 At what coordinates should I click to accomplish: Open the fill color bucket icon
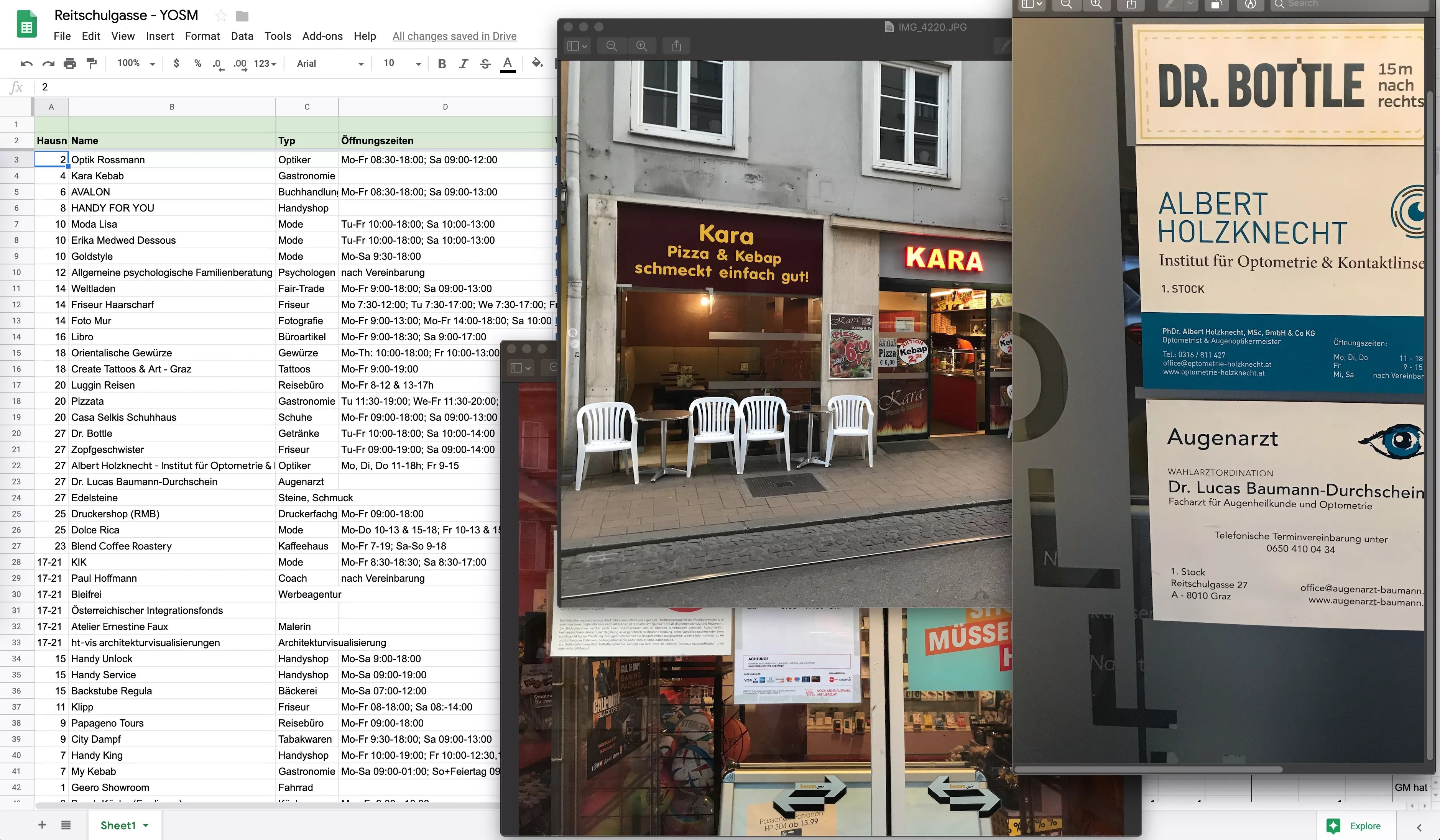(x=537, y=63)
